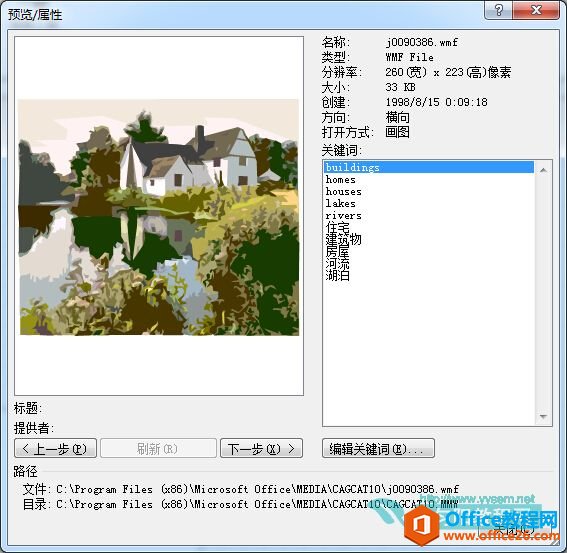567x553 pixels.
Task: Click the WMF File type value
Action: click(x=409, y=57)
